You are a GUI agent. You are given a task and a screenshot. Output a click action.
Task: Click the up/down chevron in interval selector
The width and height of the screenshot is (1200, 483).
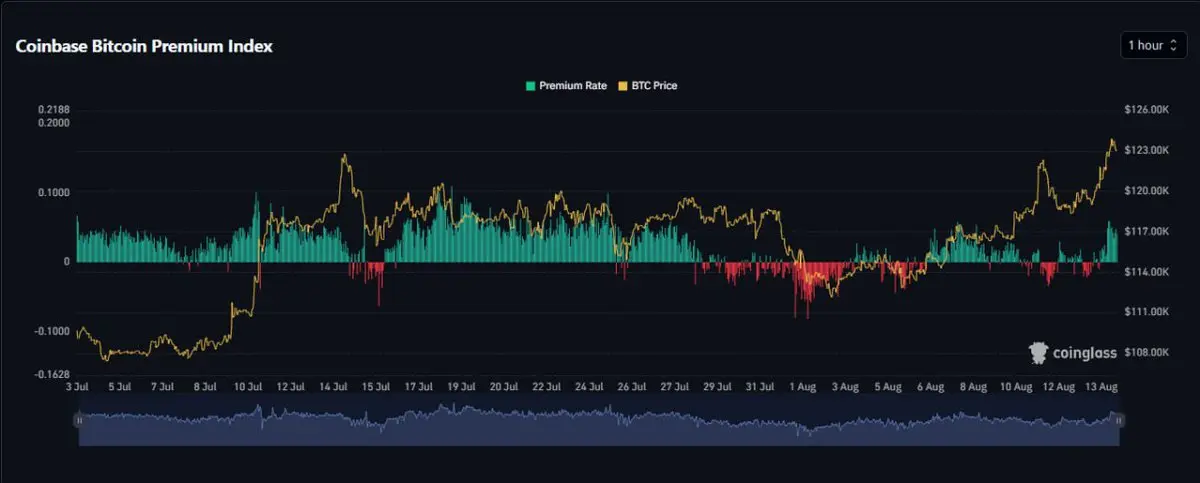[x=1174, y=46]
